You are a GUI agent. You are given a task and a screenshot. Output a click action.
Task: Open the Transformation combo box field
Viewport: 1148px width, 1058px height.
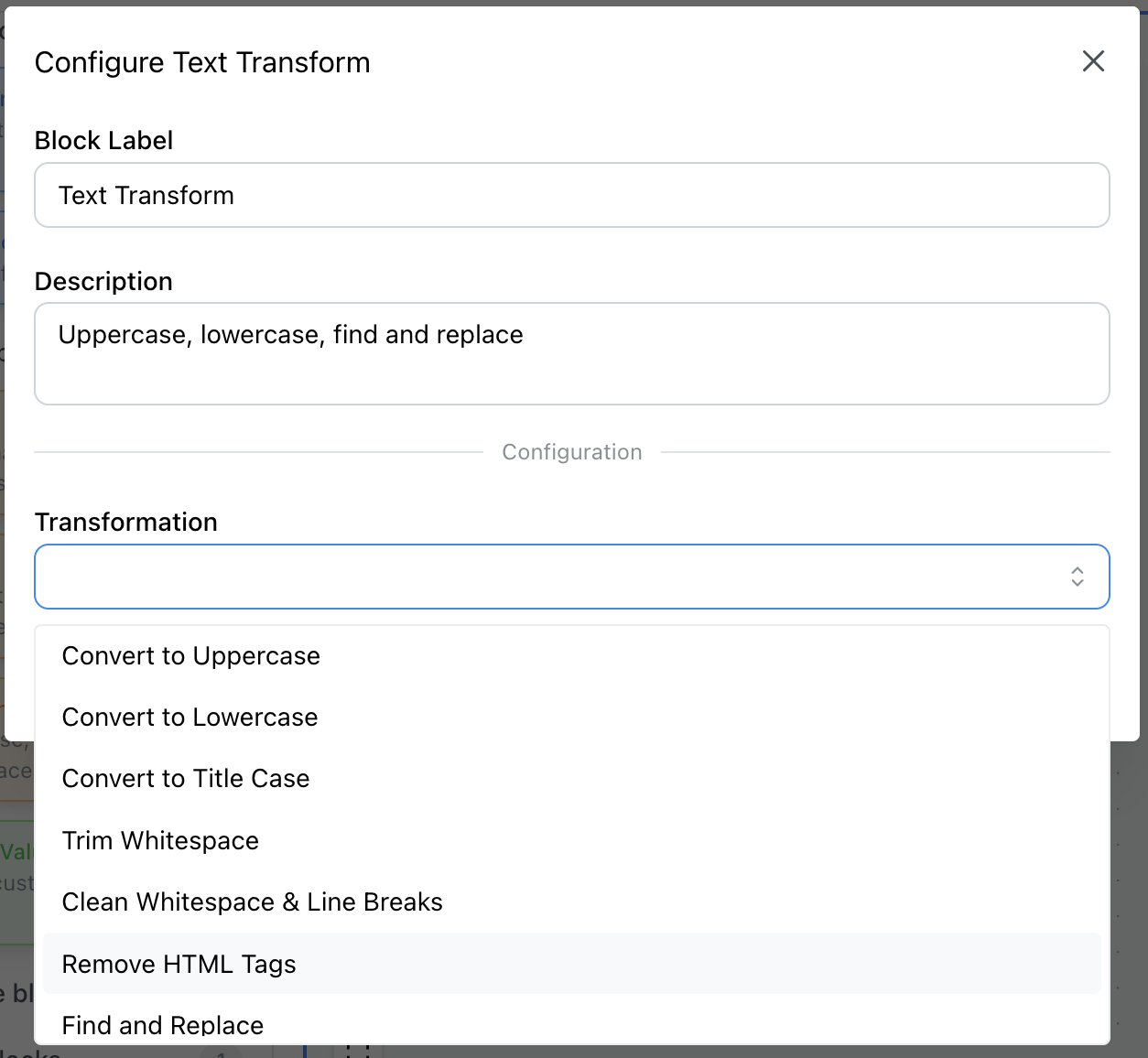(549, 577)
